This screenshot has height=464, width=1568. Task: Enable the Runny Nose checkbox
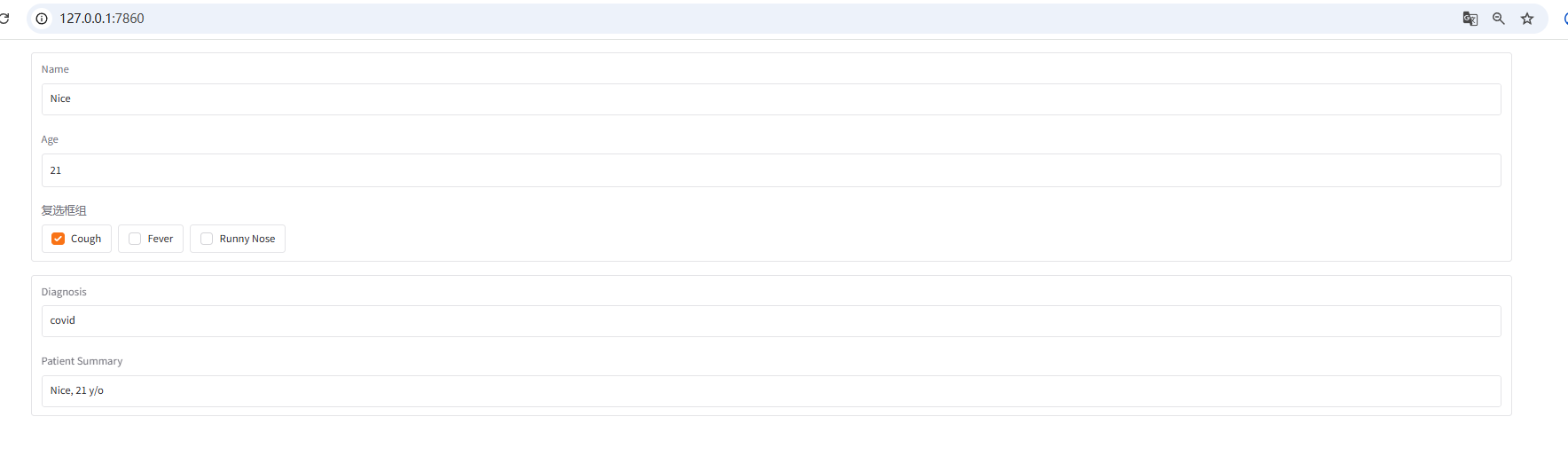[207, 239]
